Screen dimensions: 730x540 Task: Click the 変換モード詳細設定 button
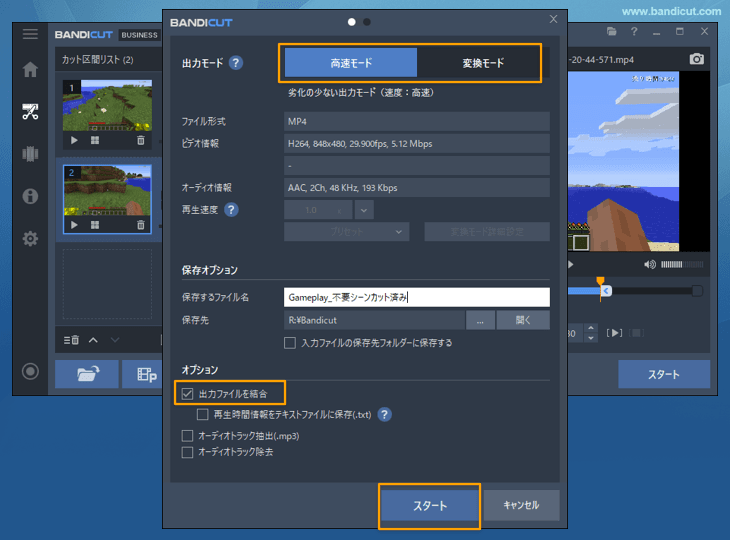tap(487, 232)
